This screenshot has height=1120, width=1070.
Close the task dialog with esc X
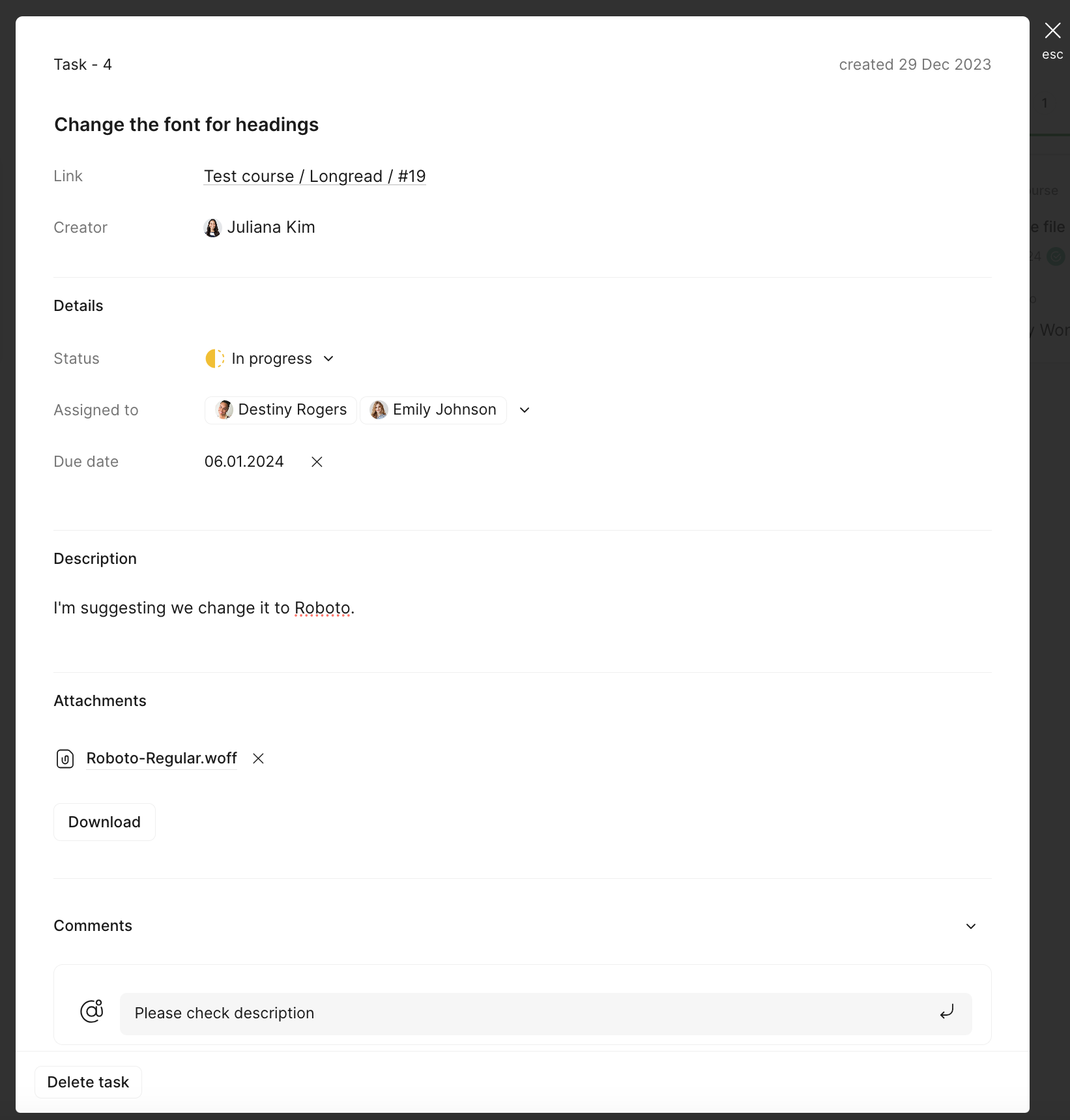click(1052, 31)
